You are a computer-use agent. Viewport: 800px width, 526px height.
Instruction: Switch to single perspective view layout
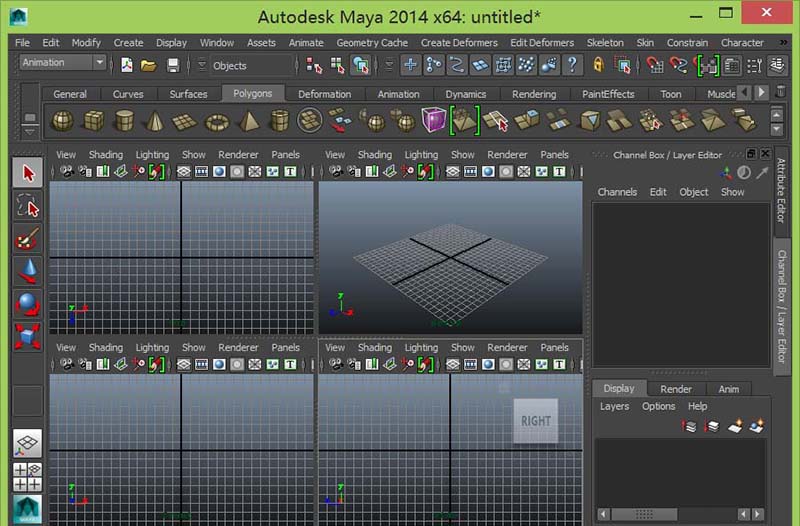pos(28,443)
